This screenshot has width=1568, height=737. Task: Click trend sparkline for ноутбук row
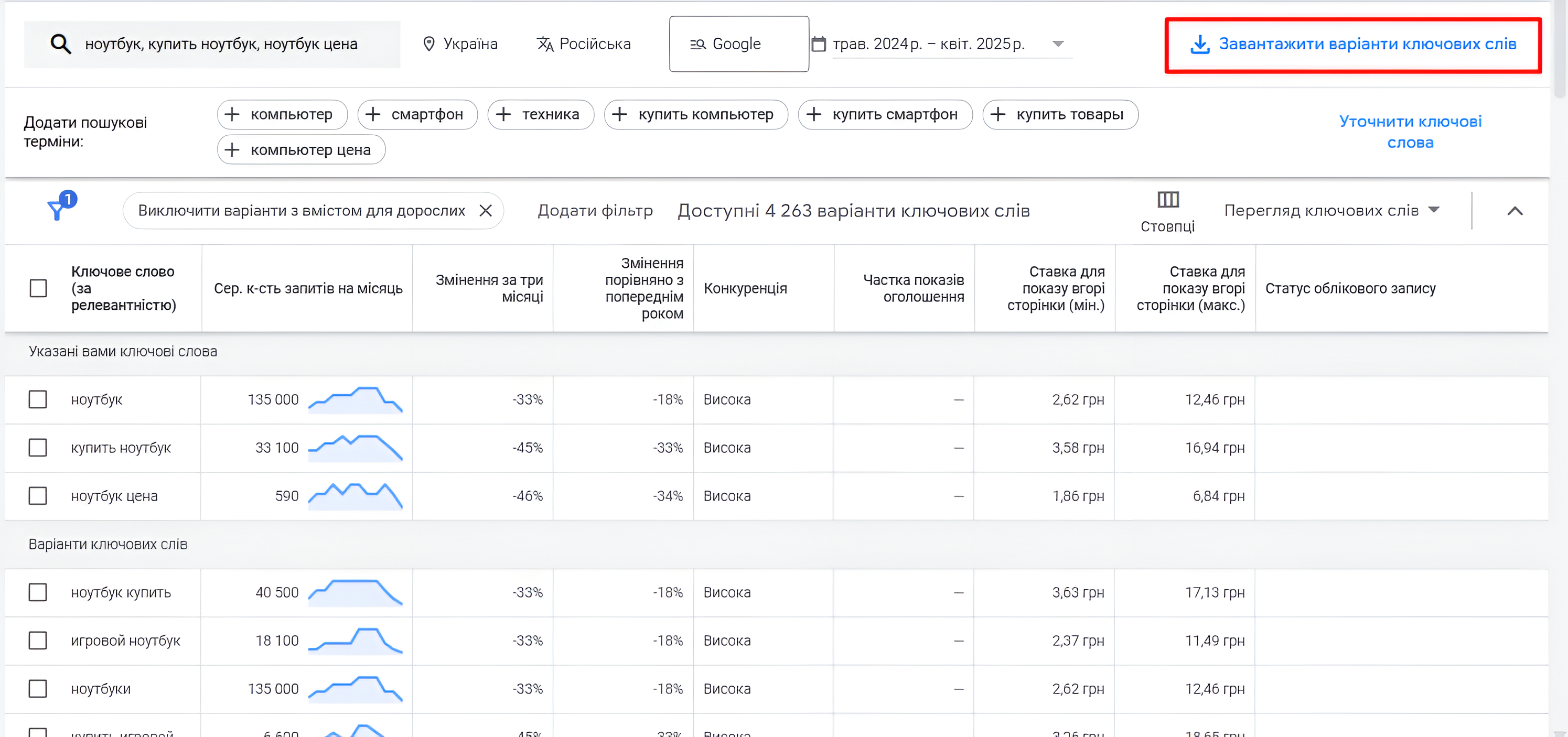coord(356,400)
